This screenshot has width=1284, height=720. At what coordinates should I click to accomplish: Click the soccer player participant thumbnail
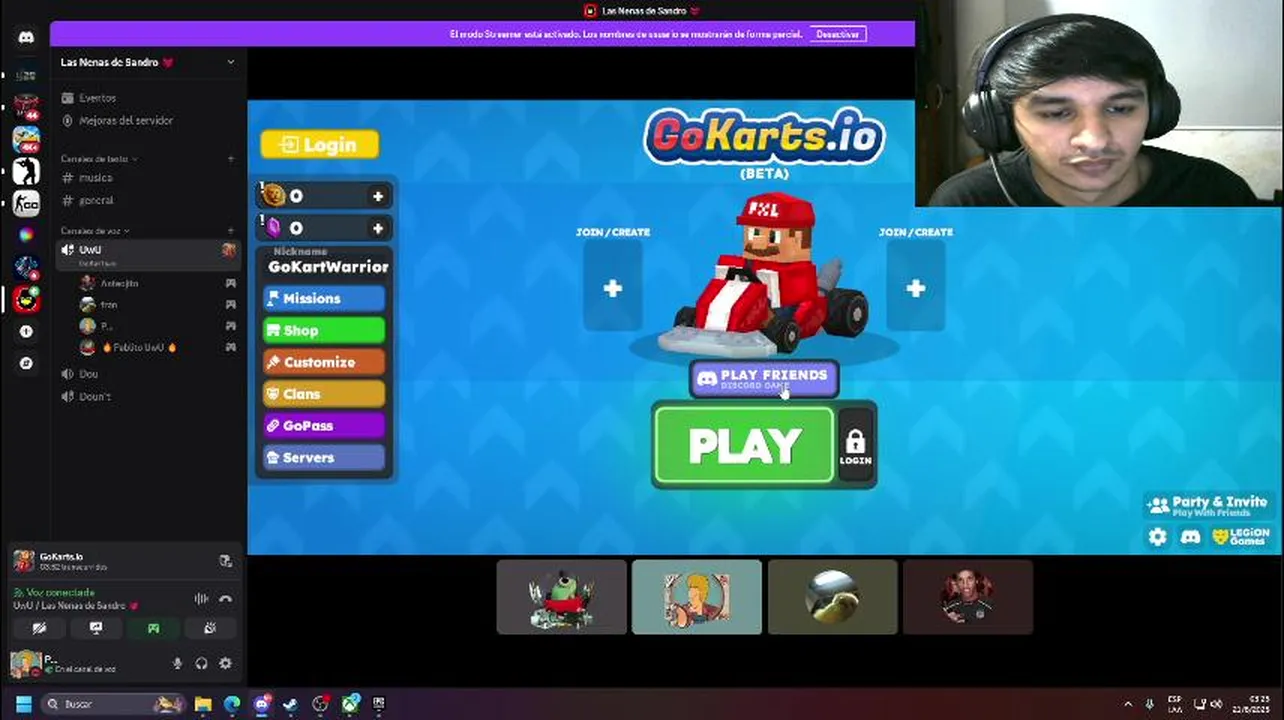point(967,597)
